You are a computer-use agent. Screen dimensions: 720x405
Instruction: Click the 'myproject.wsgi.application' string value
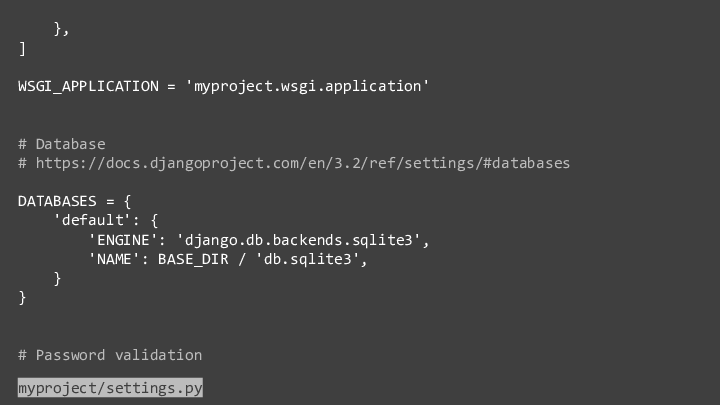(x=307, y=86)
